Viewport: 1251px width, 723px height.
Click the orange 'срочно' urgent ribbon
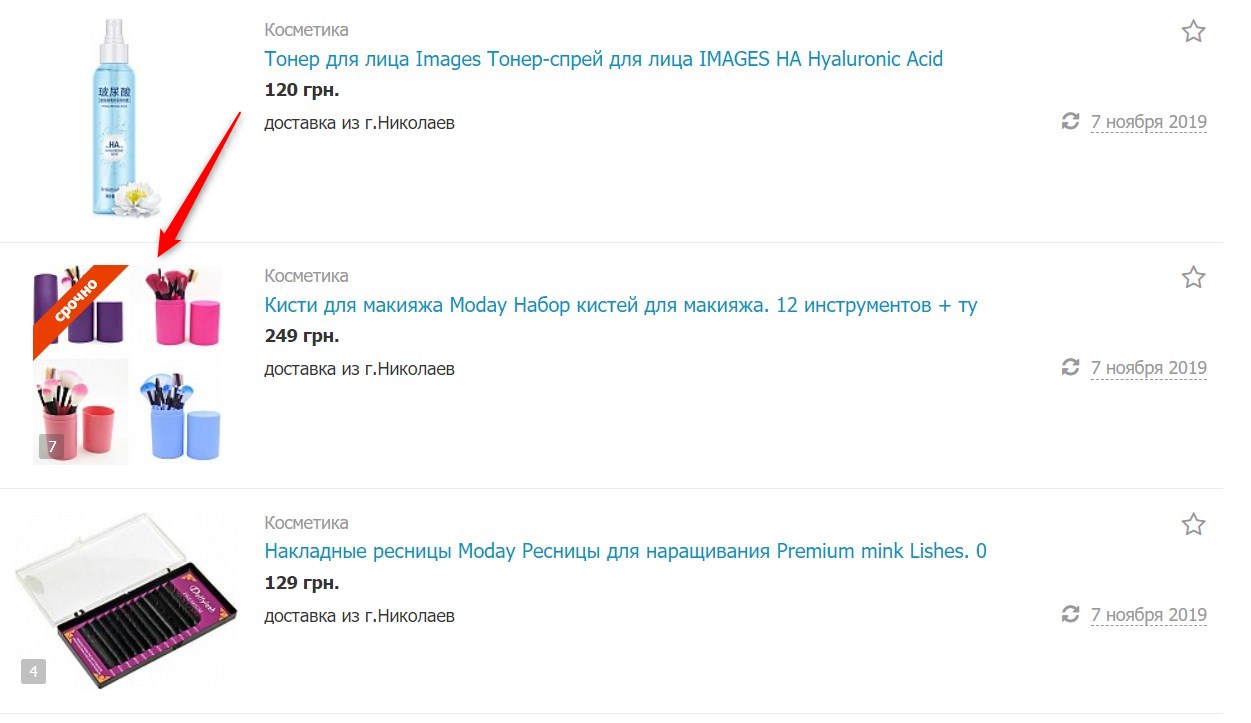76,306
